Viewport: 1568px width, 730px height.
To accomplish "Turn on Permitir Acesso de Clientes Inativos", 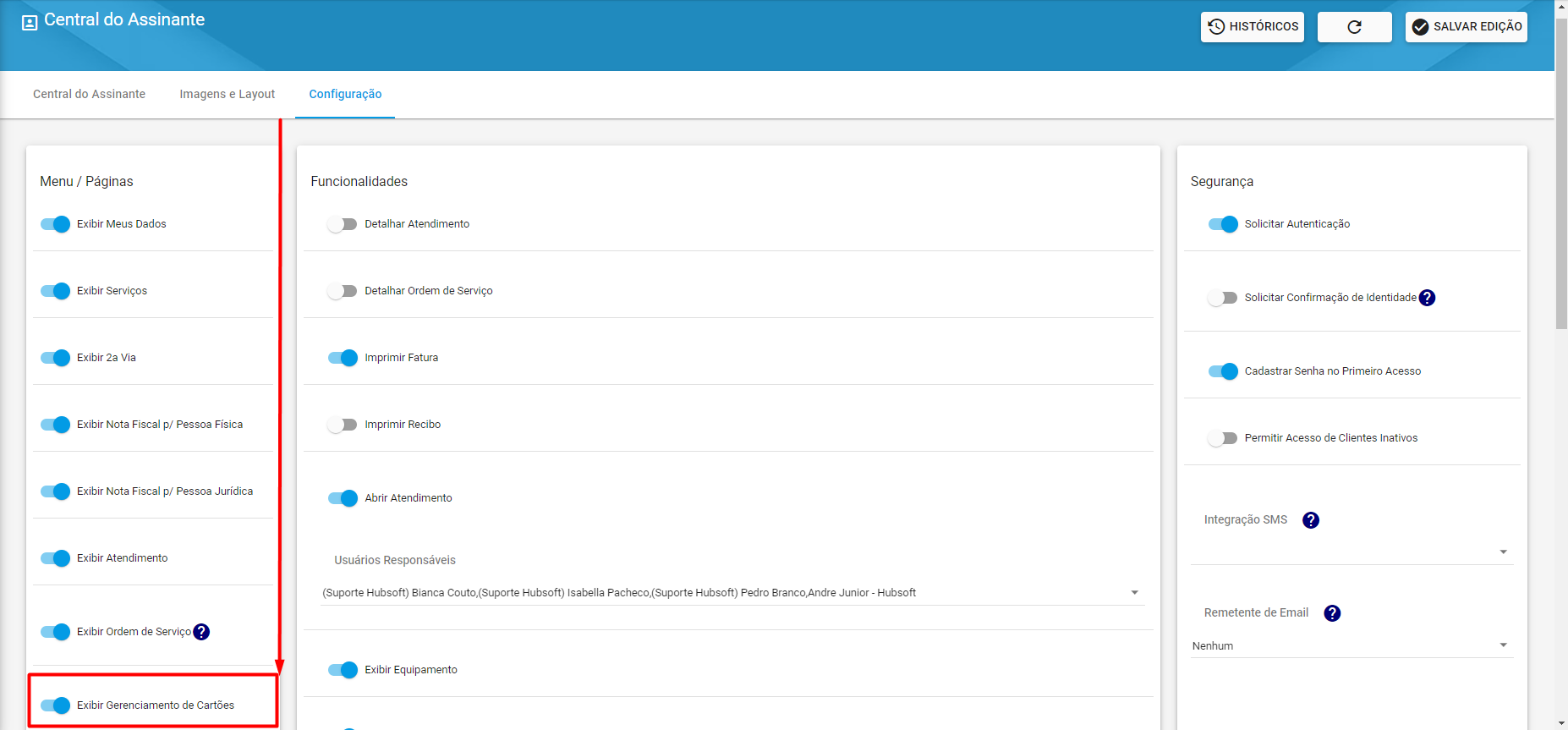I will [1222, 438].
